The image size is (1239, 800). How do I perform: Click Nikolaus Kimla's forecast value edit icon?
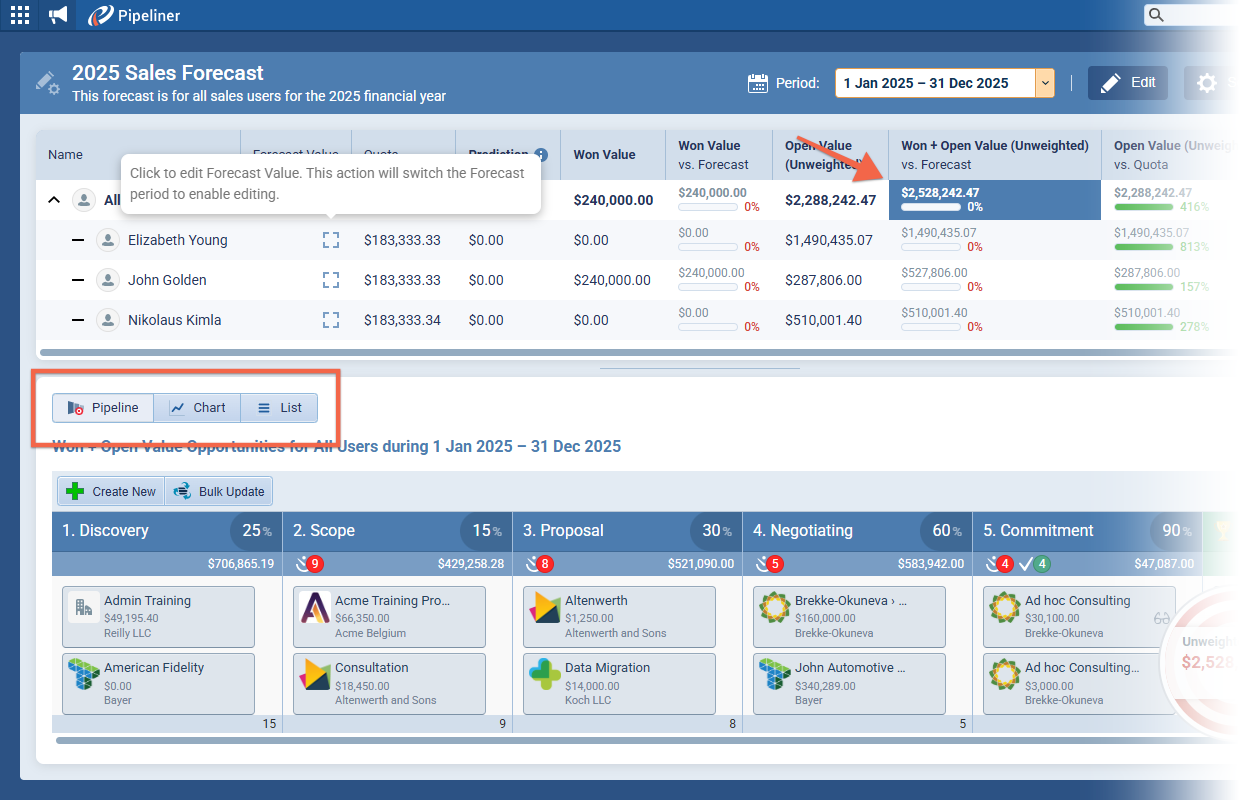coord(331,320)
